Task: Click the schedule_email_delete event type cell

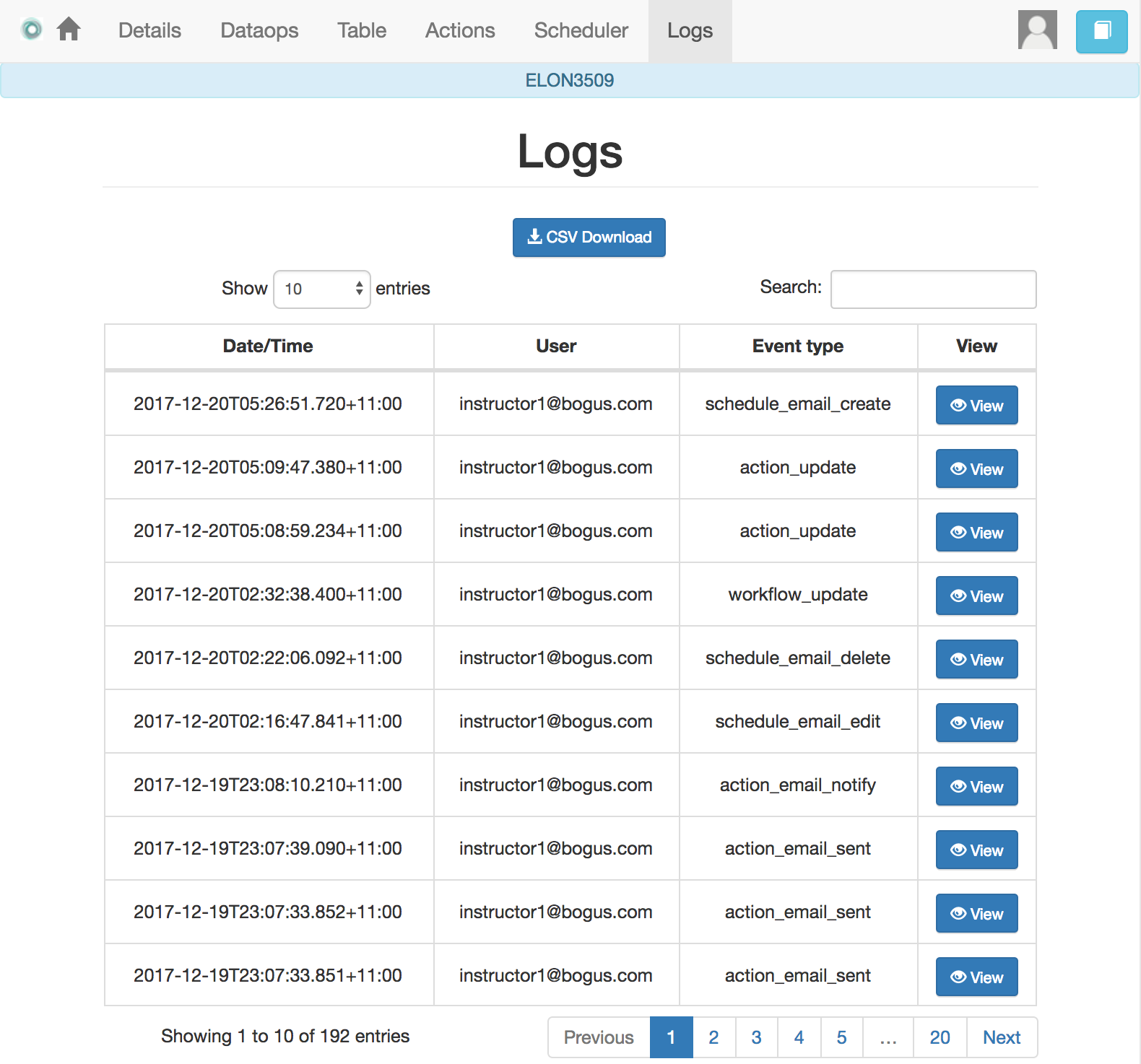Action: click(x=798, y=658)
